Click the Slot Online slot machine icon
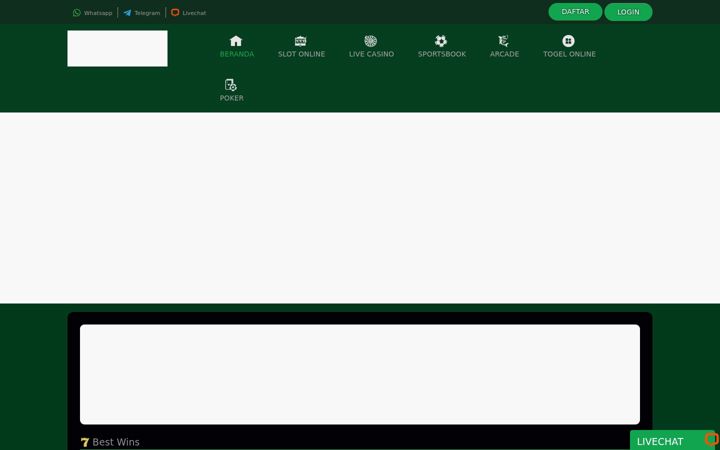 point(301,41)
